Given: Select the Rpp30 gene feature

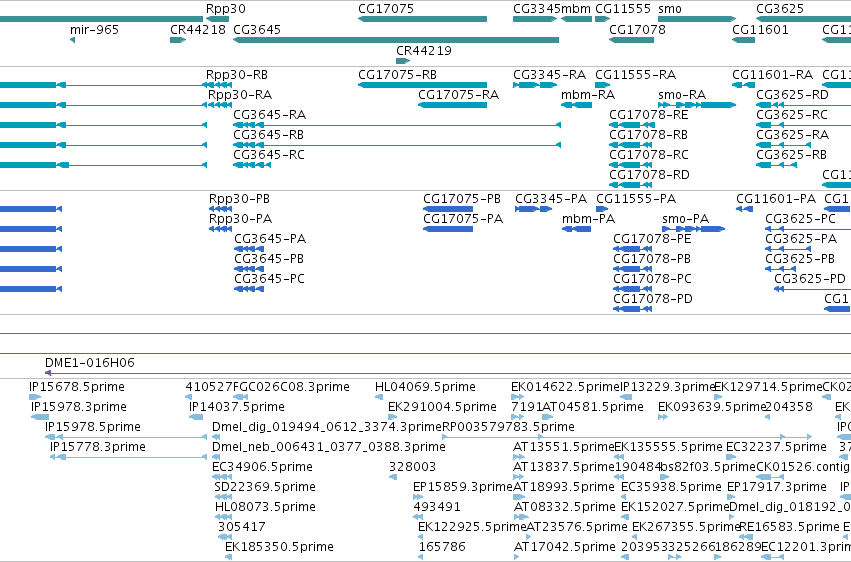Looking at the screenshot, I should [x=217, y=19].
